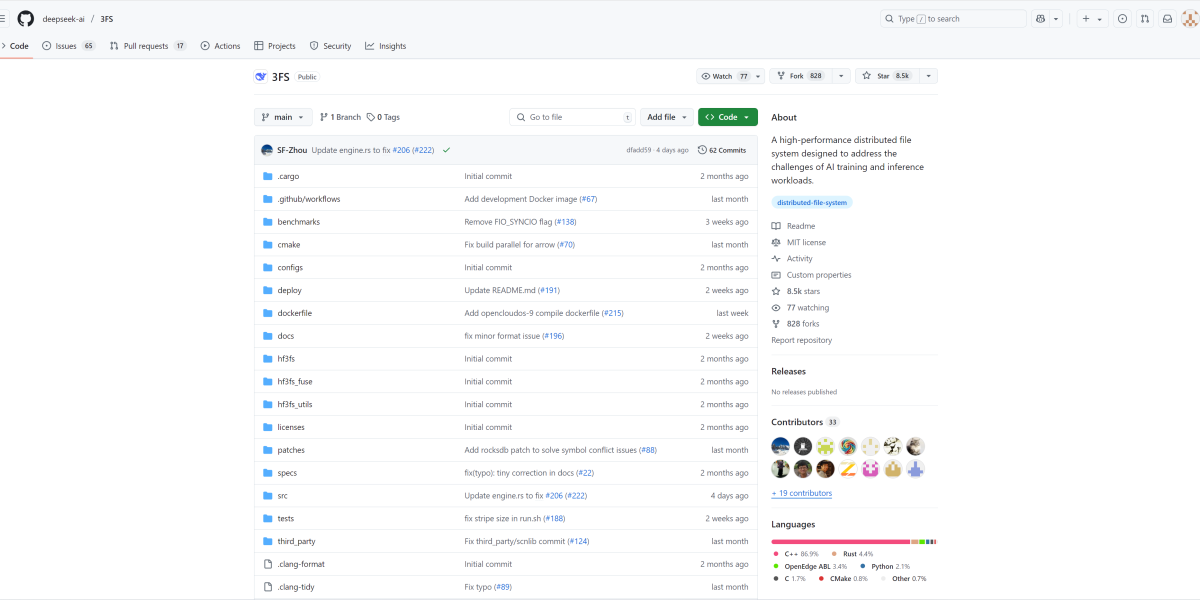Click the distributed-file-system topic tag
Viewport: 1200px width, 600px height.
pos(812,202)
